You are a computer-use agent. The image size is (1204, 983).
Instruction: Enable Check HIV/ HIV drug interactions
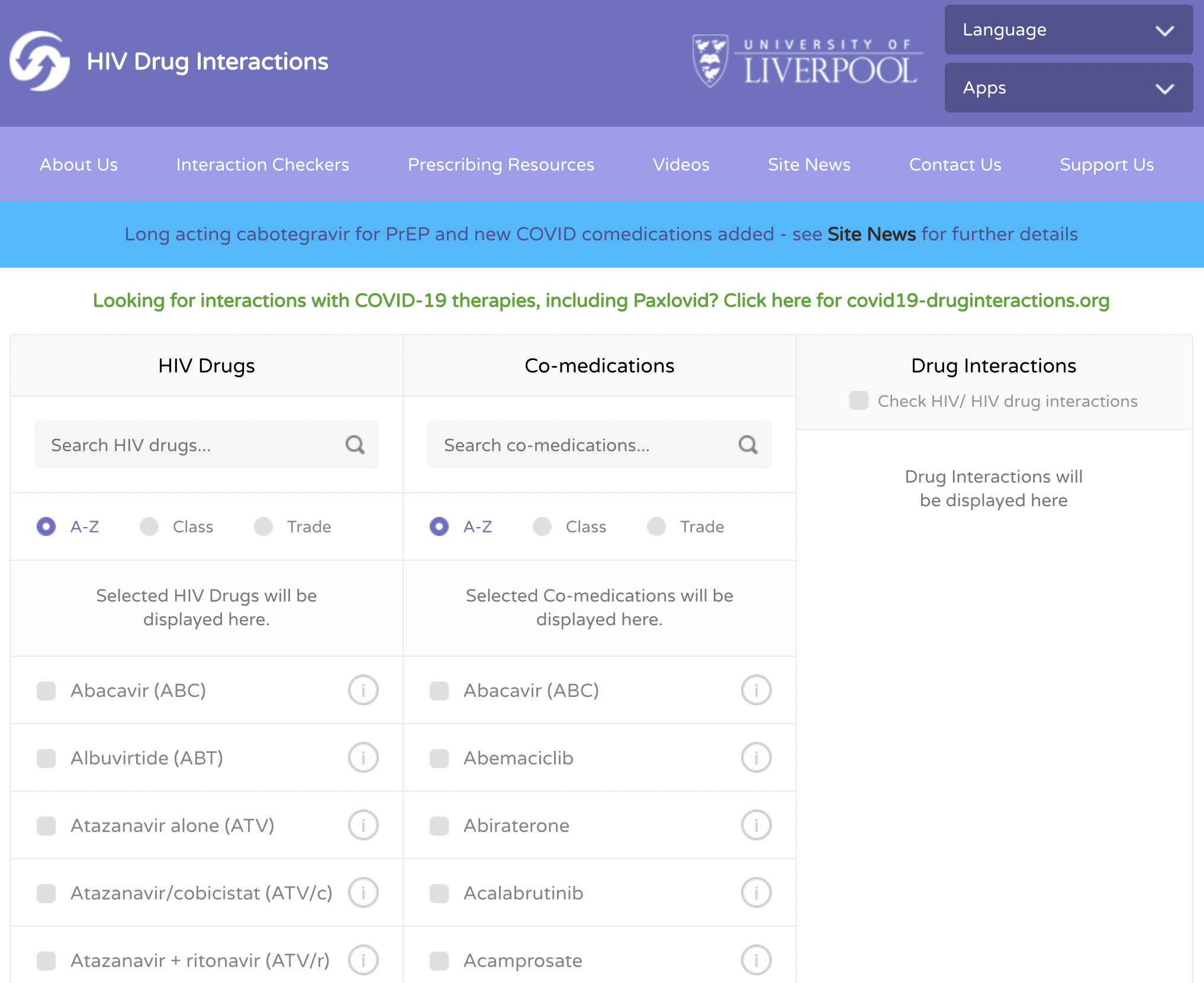(859, 400)
